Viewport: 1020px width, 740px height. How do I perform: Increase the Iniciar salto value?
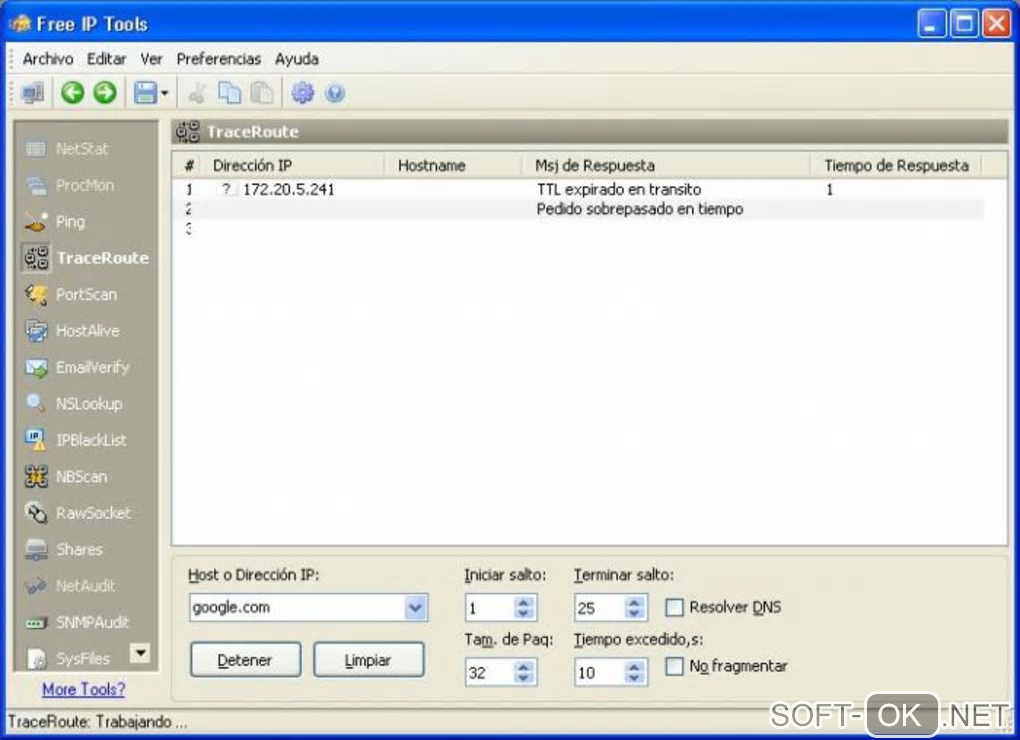(x=523, y=602)
